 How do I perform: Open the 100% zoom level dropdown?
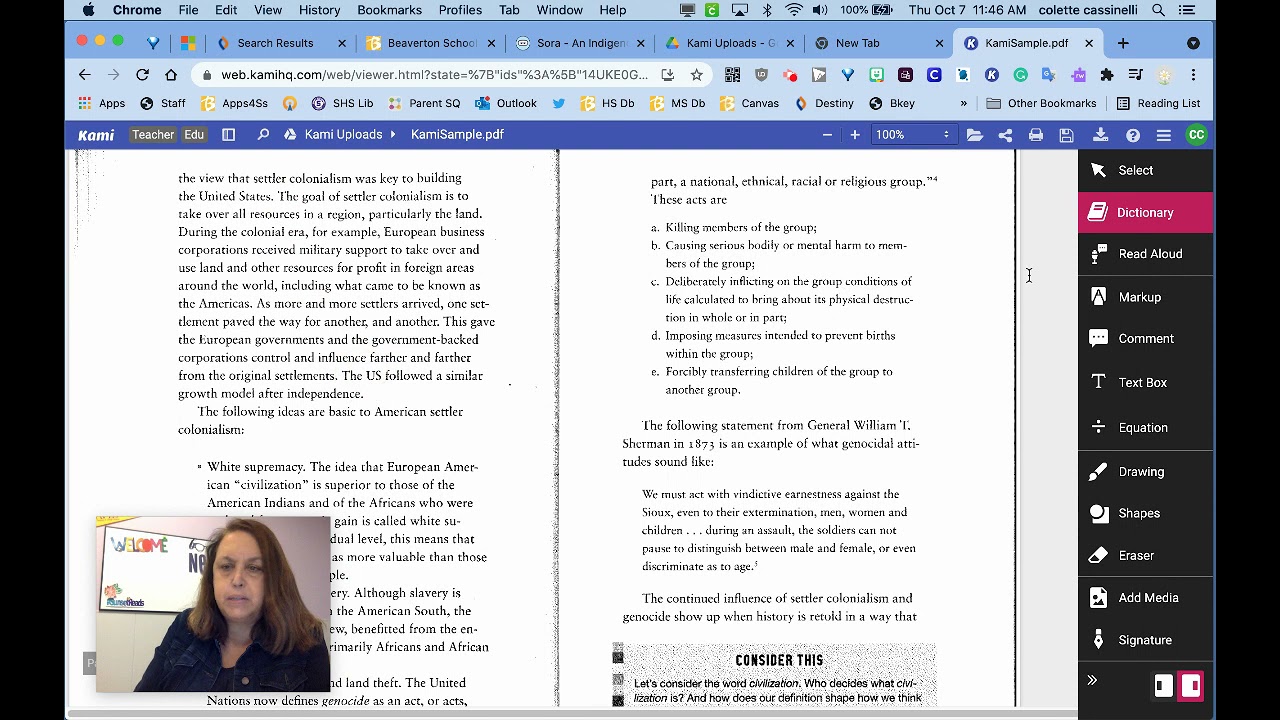[x=912, y=134]
